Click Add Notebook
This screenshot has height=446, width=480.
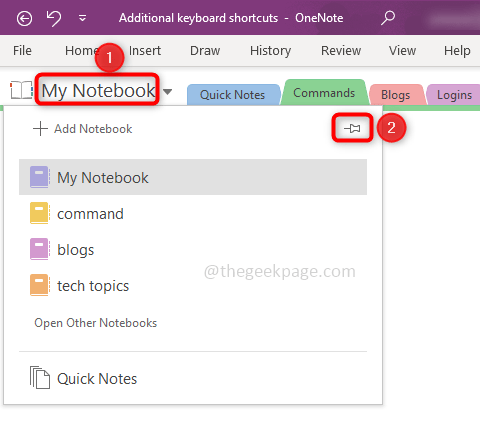(x=82, y=129)
